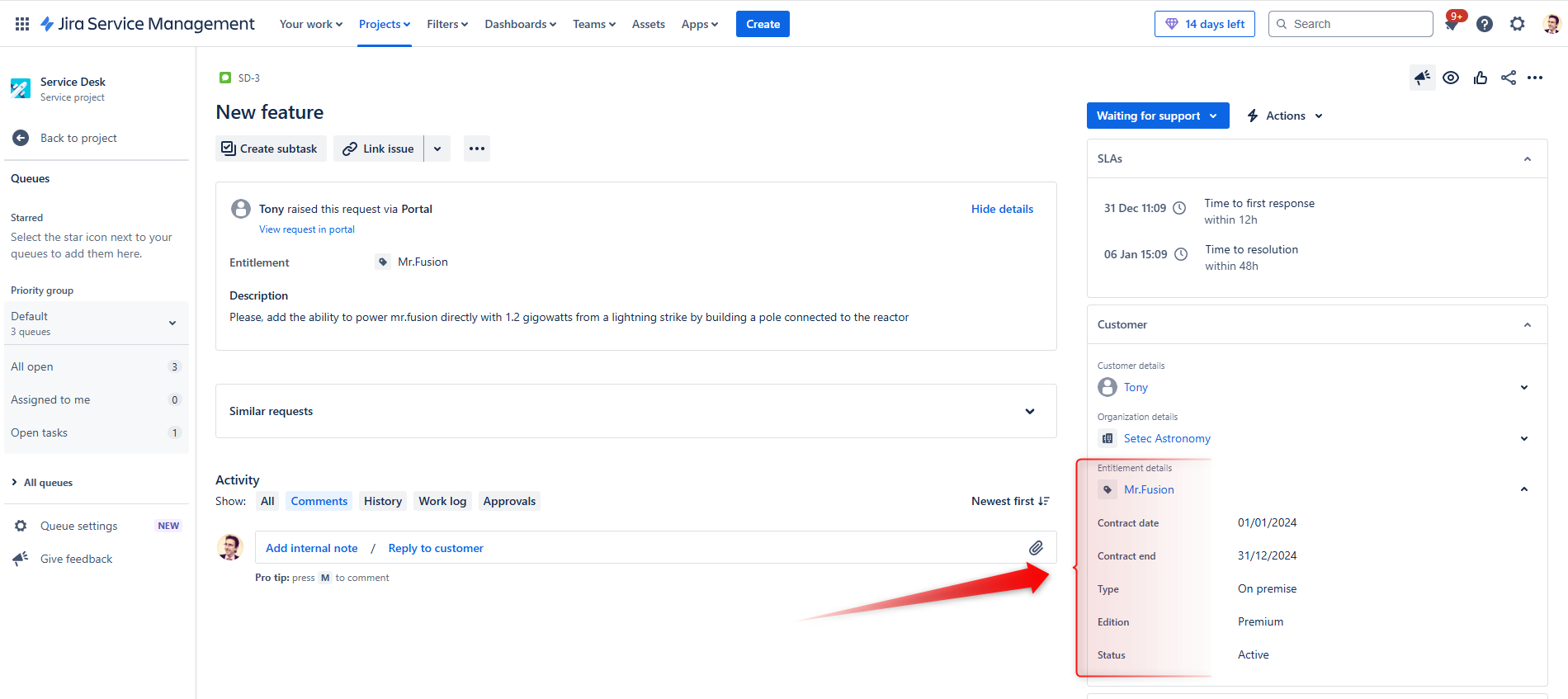Expand Tony customer details
Image resolution: width=1568 pixels, height=699 pixels.
pos(1524,387)
